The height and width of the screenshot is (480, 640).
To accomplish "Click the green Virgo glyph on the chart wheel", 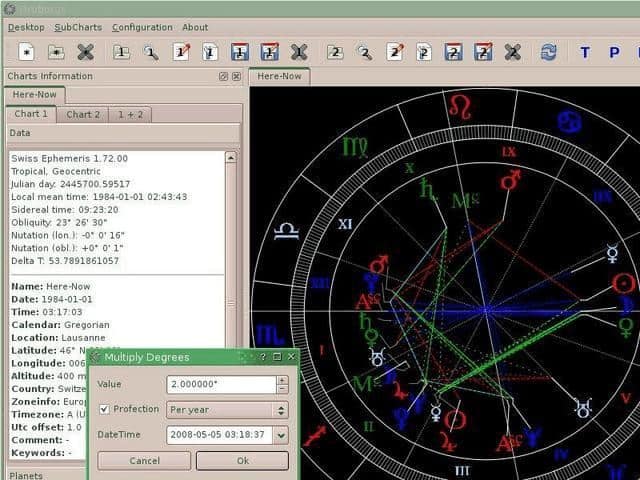I will coord(355,147).
